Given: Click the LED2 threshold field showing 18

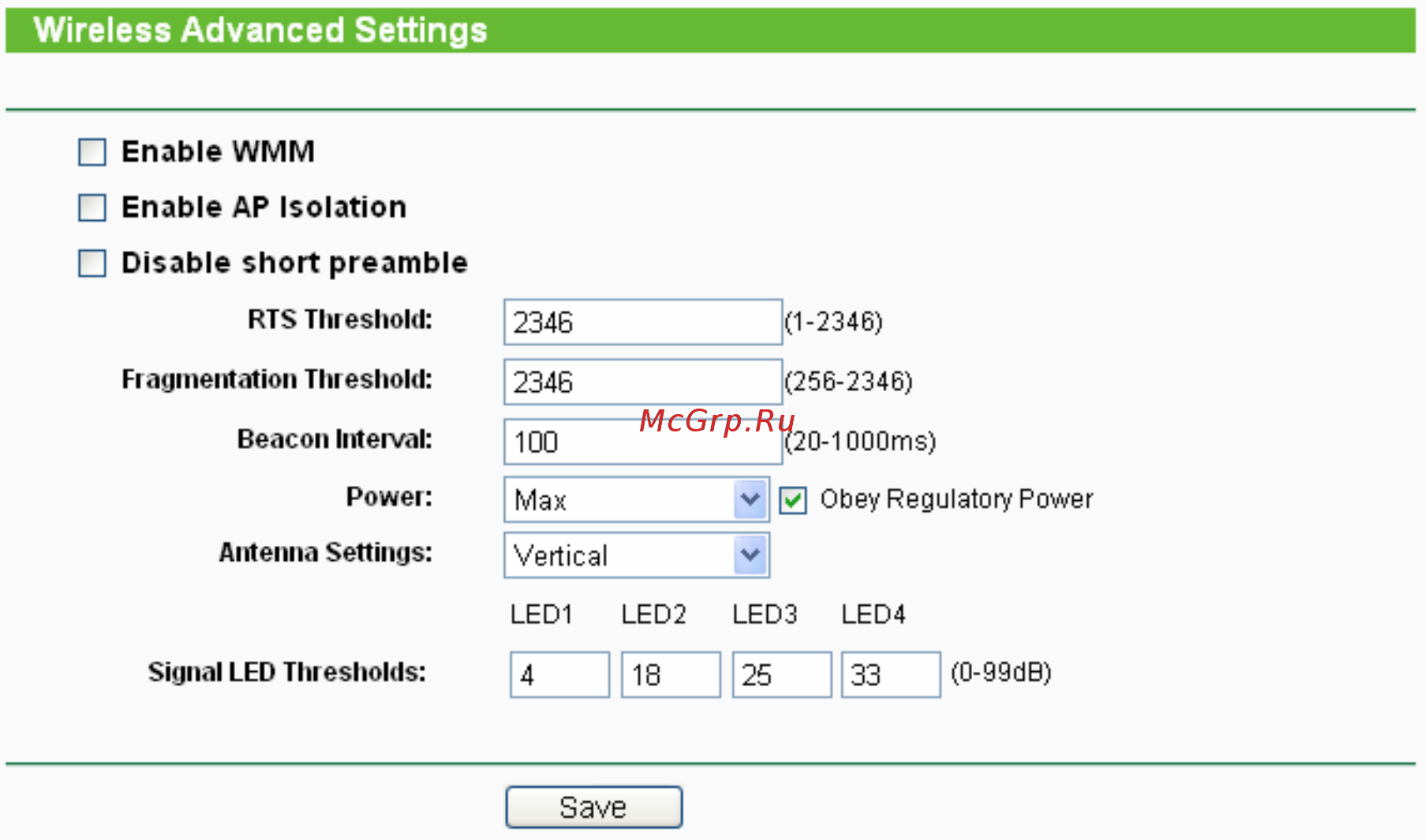Looking at the screenshot, I should pos(671,674).
